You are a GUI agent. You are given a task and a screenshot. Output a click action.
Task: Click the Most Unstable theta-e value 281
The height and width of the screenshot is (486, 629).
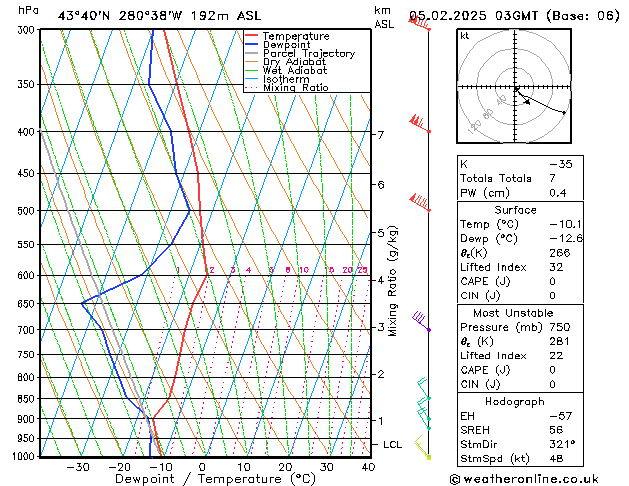click(560, 342)
